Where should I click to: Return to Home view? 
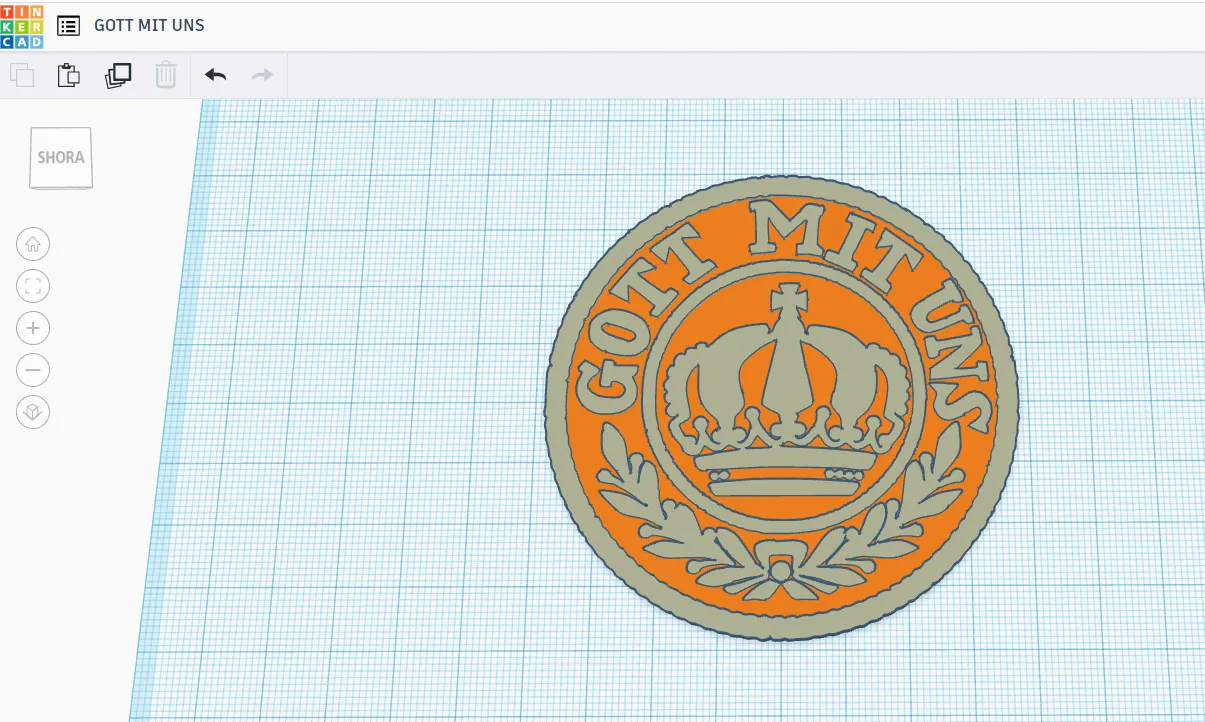point(33,244)
